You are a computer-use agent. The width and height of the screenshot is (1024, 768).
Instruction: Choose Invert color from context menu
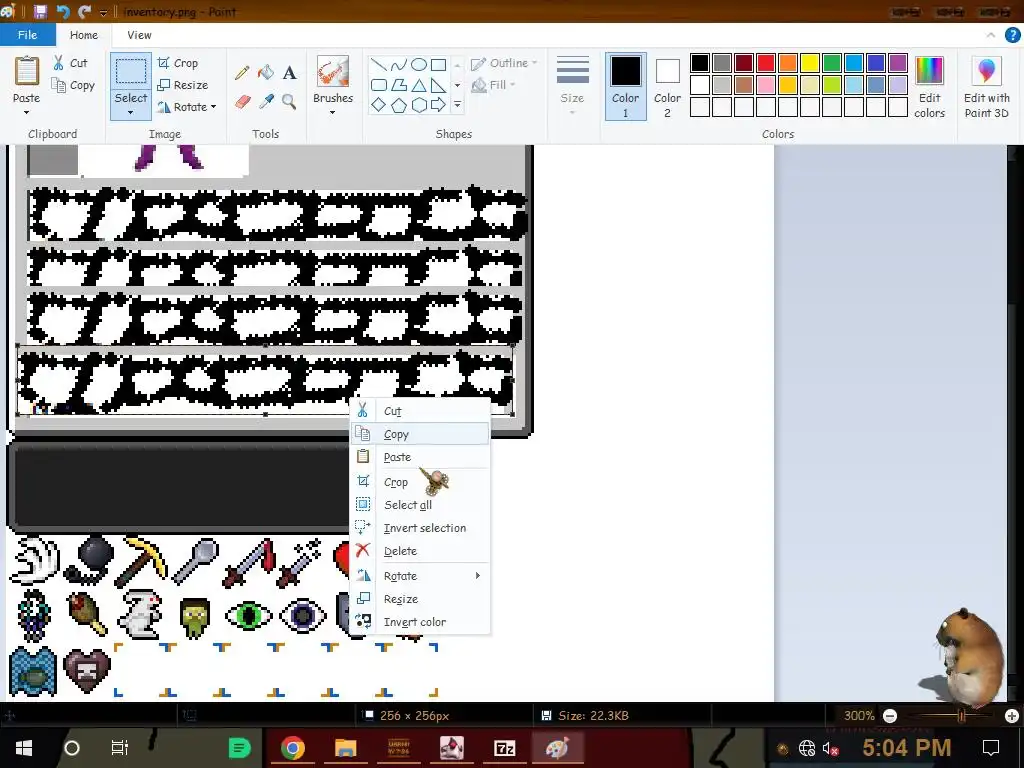click(420, 622)
